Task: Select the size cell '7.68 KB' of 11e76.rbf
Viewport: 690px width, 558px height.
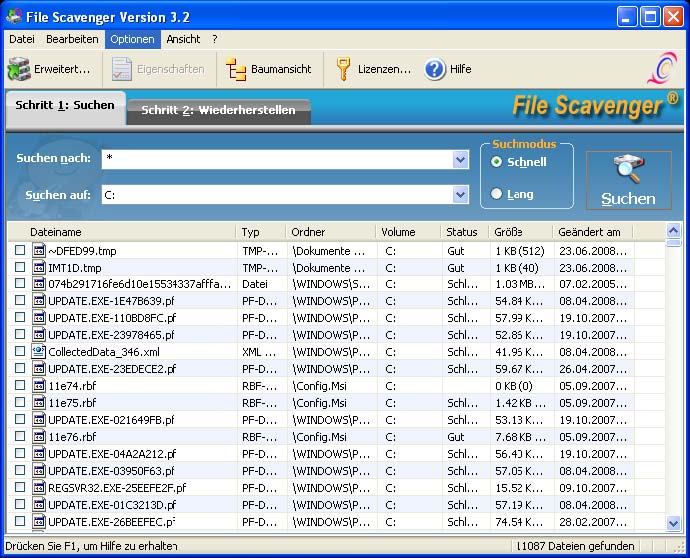Action: [521, 437]
